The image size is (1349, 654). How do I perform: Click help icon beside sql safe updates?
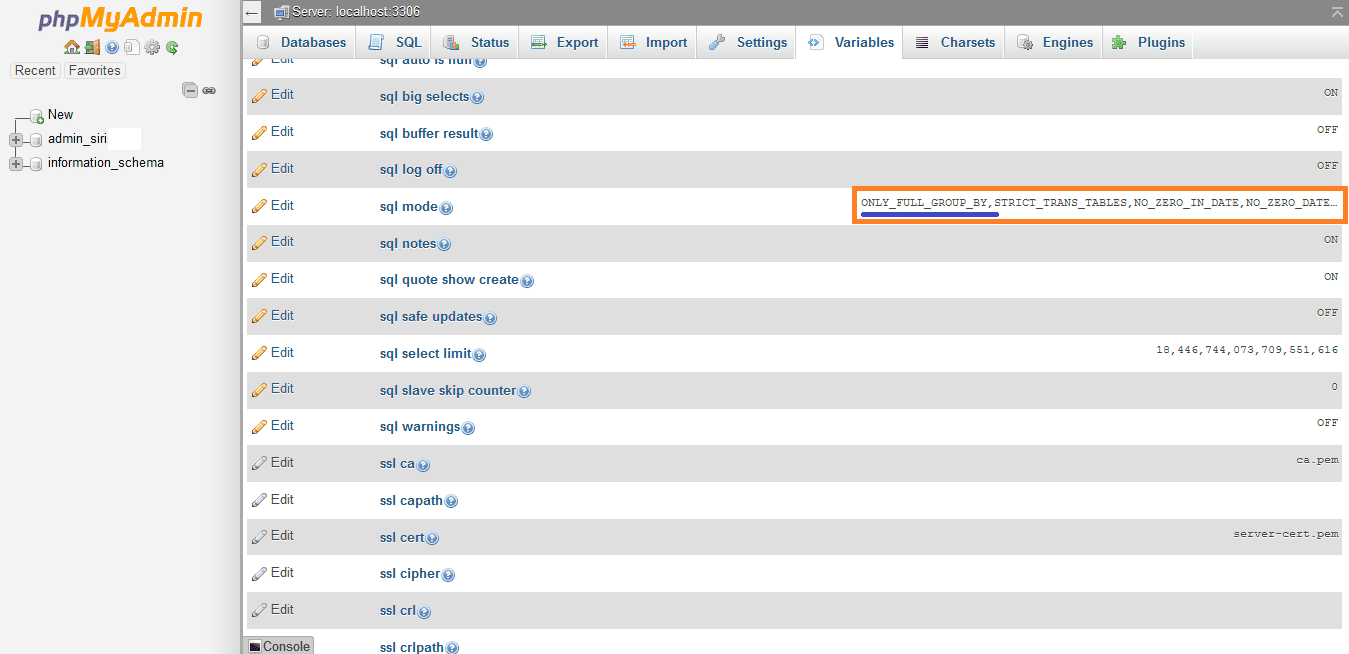[x=490, y=318]
